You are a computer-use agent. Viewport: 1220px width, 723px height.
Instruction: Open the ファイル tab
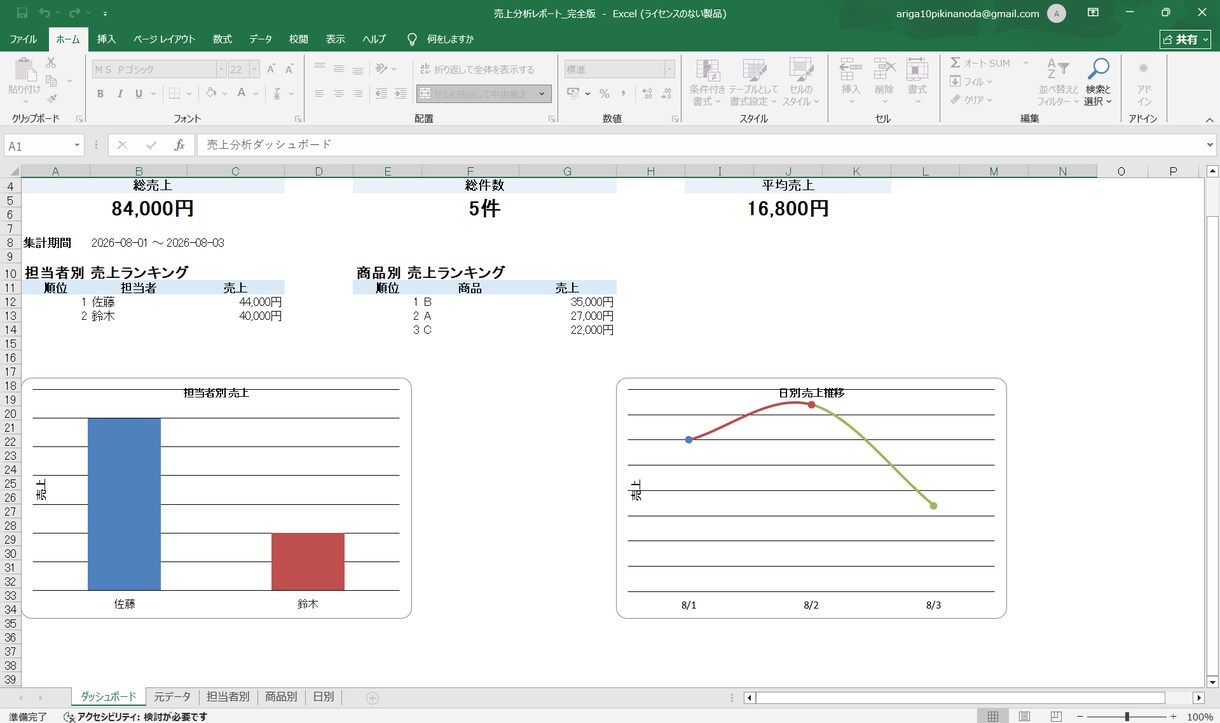click(23, 39)
